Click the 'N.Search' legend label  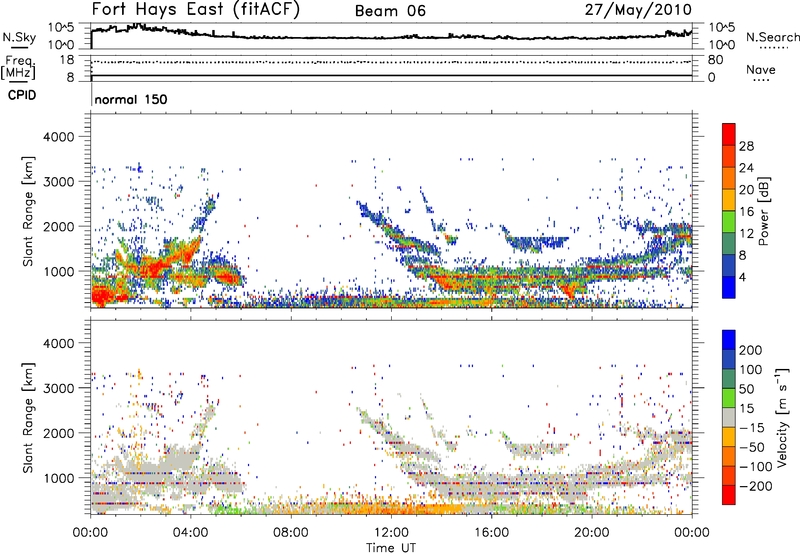point(773,37)
